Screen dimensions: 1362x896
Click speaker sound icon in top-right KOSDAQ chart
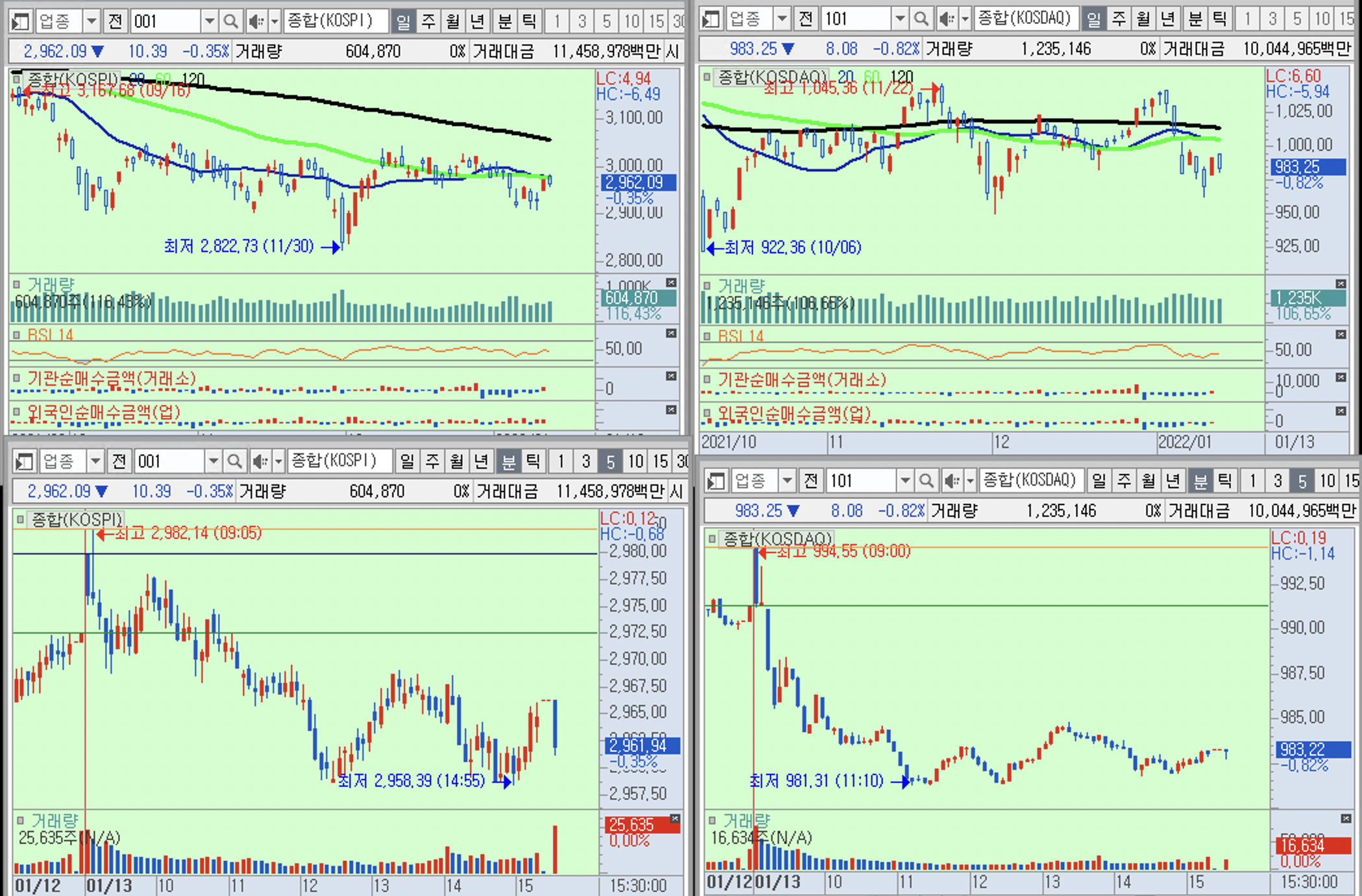click(947, 19)
